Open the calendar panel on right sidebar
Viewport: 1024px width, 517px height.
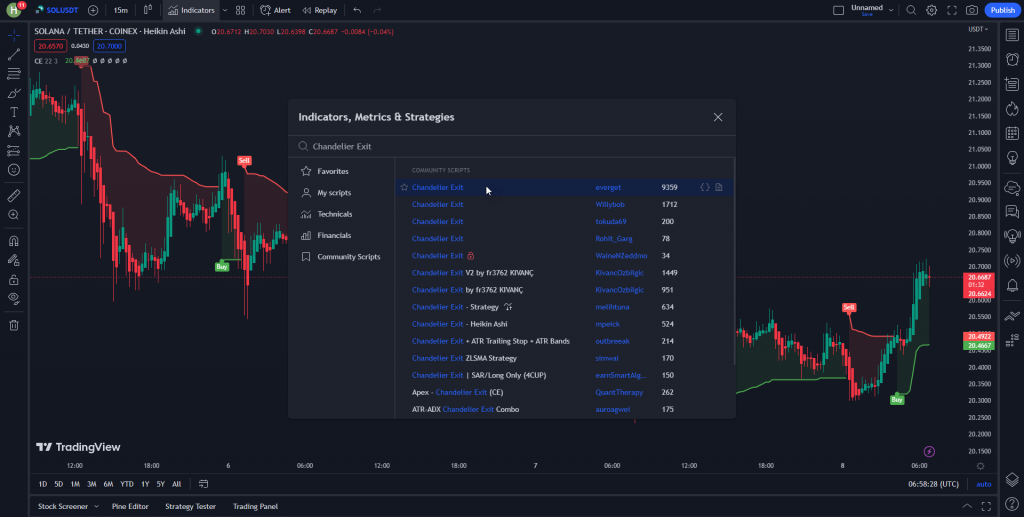[x=1012, y=133]
